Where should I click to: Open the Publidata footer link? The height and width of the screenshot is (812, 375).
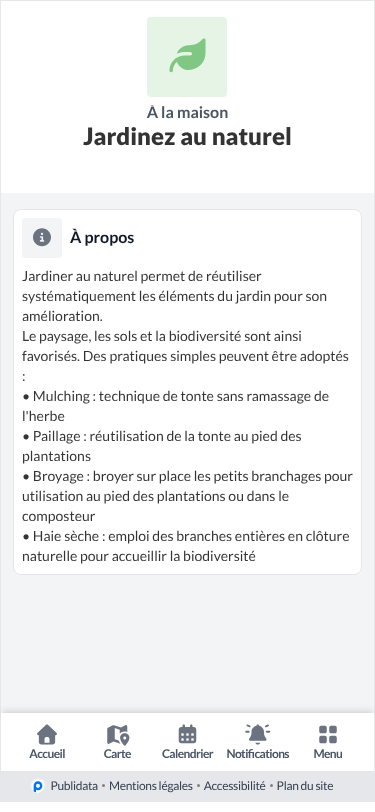pyautogui.click(x=74, y=786)
